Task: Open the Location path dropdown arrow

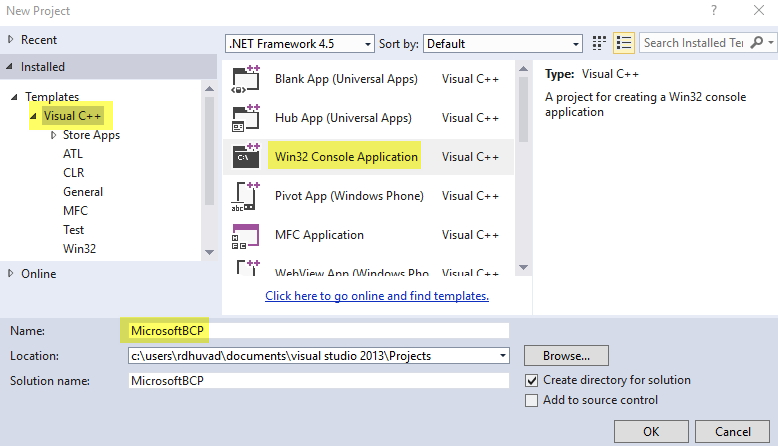Action: click(x=503, y=356)
